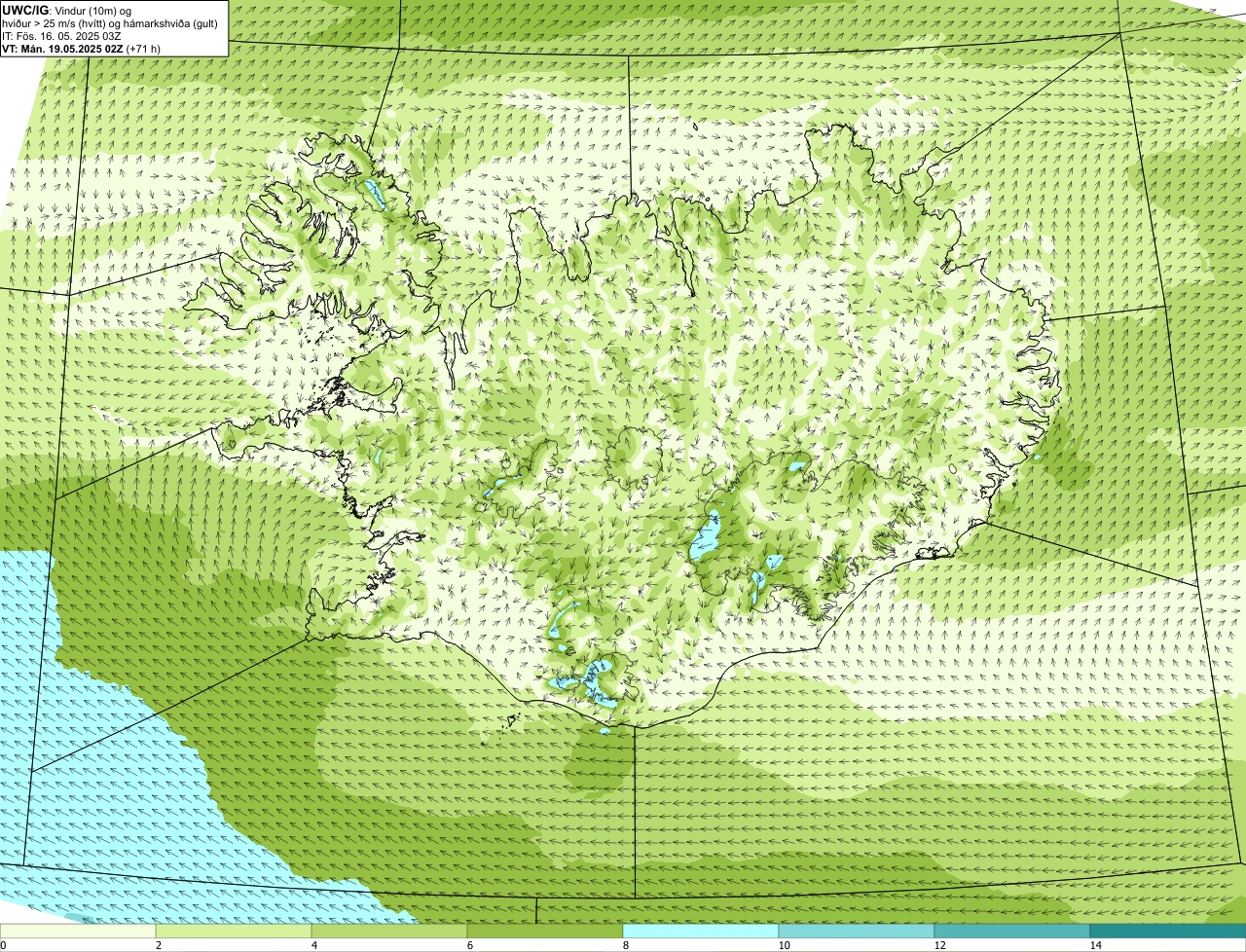The height and width of the screenshot is (952, 1246).
Task: Click the turquoise 10–12 legend color segment
Action: (857, 932)
